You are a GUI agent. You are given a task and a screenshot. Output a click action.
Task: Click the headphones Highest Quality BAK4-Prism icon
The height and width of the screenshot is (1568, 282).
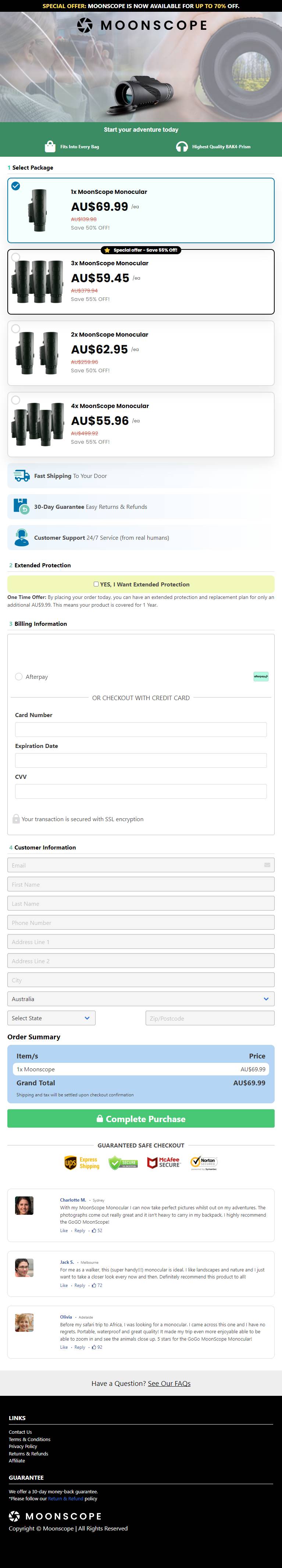pos(182,146)
